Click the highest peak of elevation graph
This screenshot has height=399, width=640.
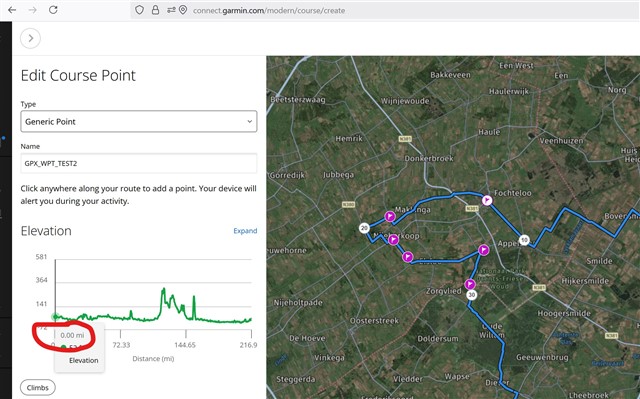[x=163, y=289]
